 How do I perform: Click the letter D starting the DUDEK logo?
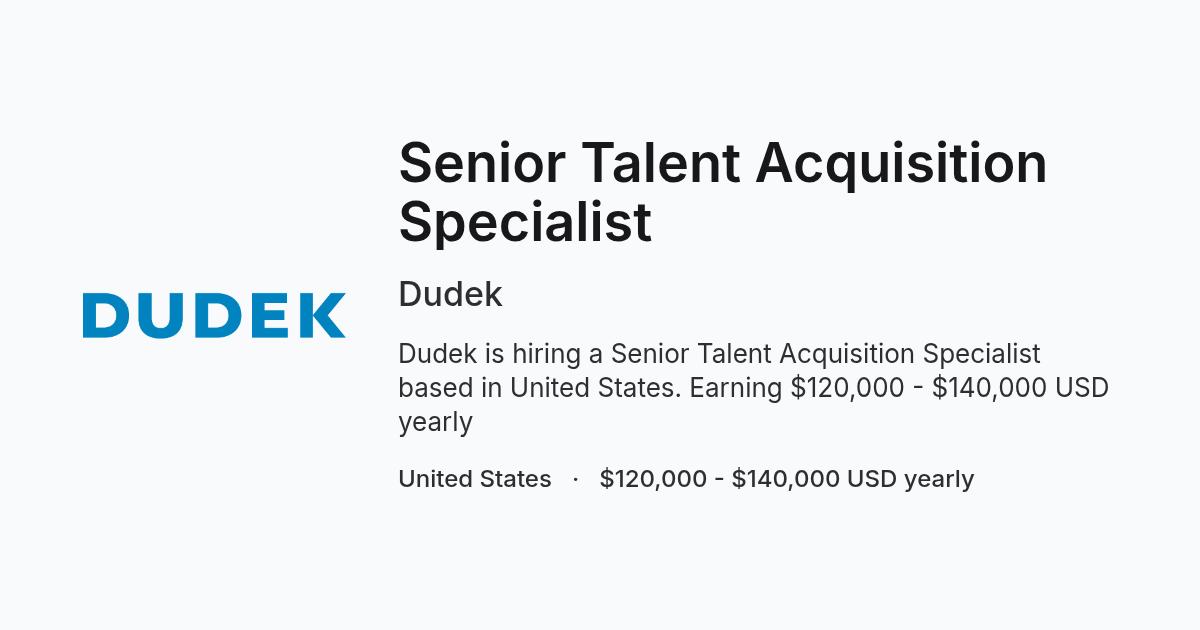pyautogui.click(x=106, y=315)
